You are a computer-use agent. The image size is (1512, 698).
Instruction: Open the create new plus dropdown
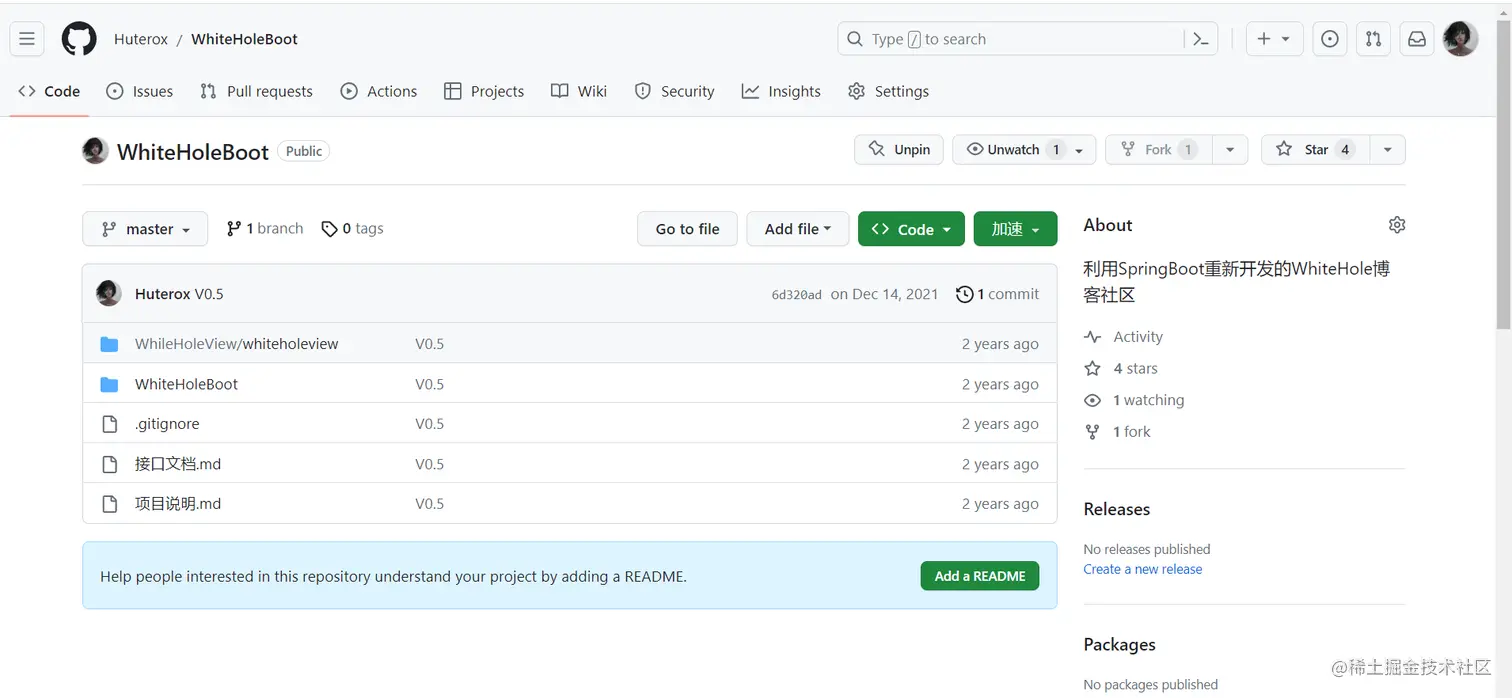[1273, 39]
